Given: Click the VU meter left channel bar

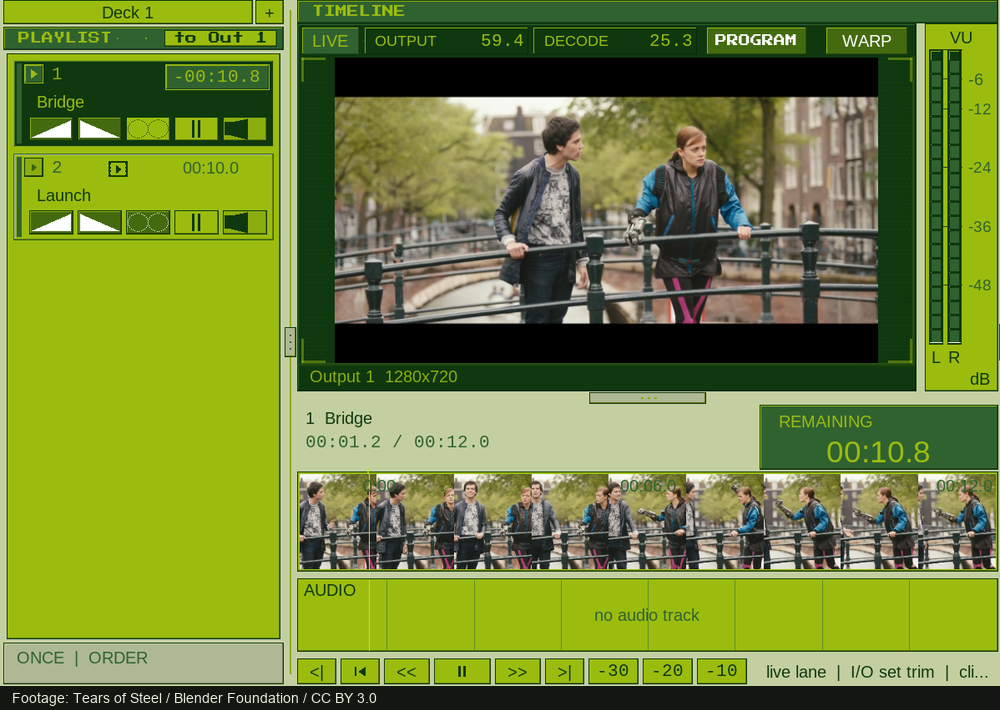Looking at the screenshot, I should pos(936,197).
